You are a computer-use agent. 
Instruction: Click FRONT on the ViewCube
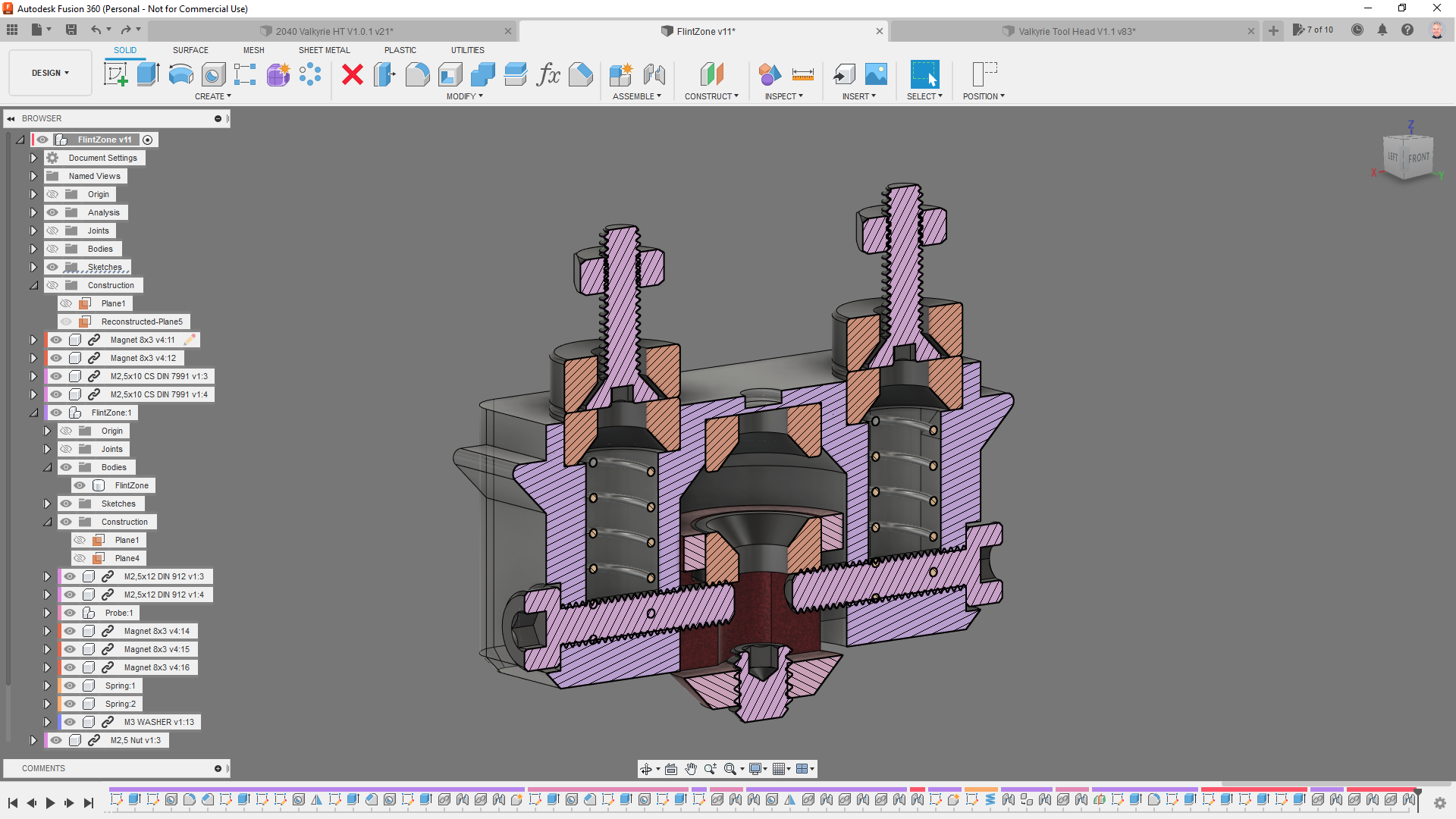(1418, 158)
